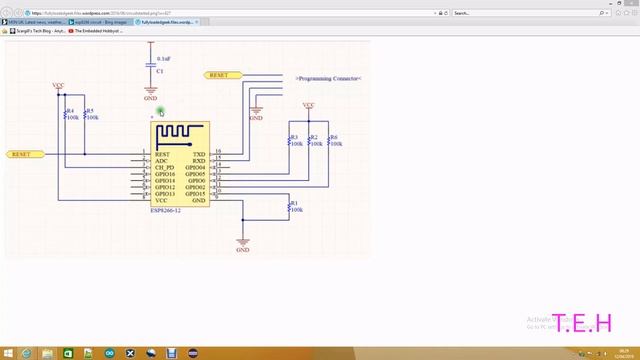Click resistor R1 100k label
Image resolution: width=640 pixels, height=360 pixels.
pos(296,207)
